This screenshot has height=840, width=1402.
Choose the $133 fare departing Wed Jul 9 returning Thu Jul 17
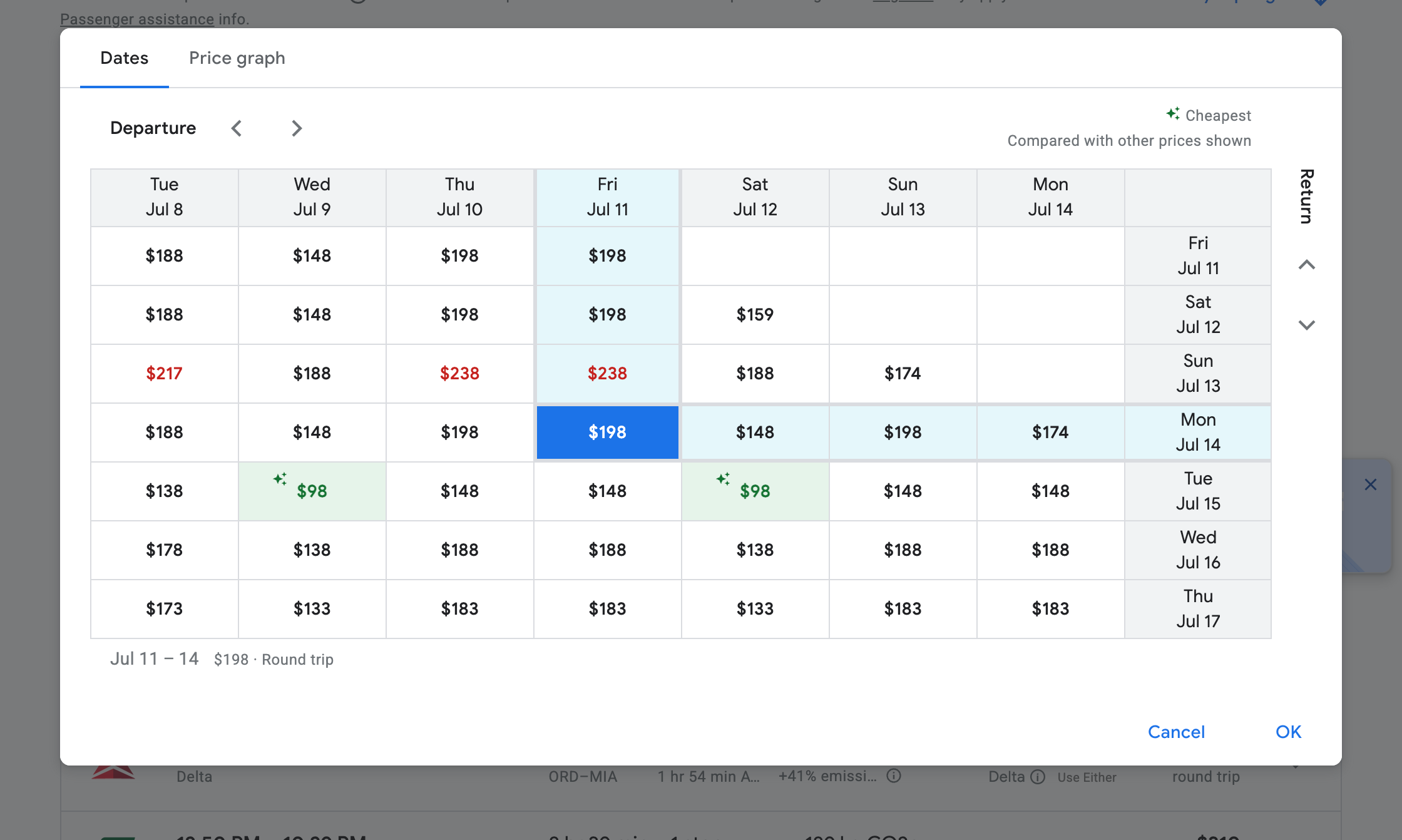pyautogui.click(x=312, y=608)
